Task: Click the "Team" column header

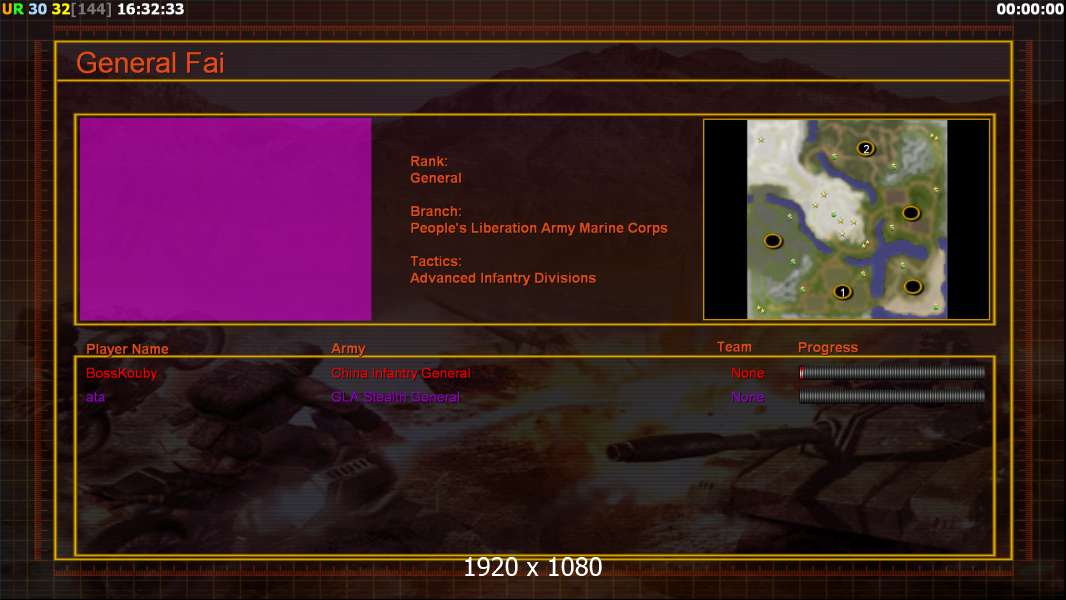Action: tap(734, 347)
